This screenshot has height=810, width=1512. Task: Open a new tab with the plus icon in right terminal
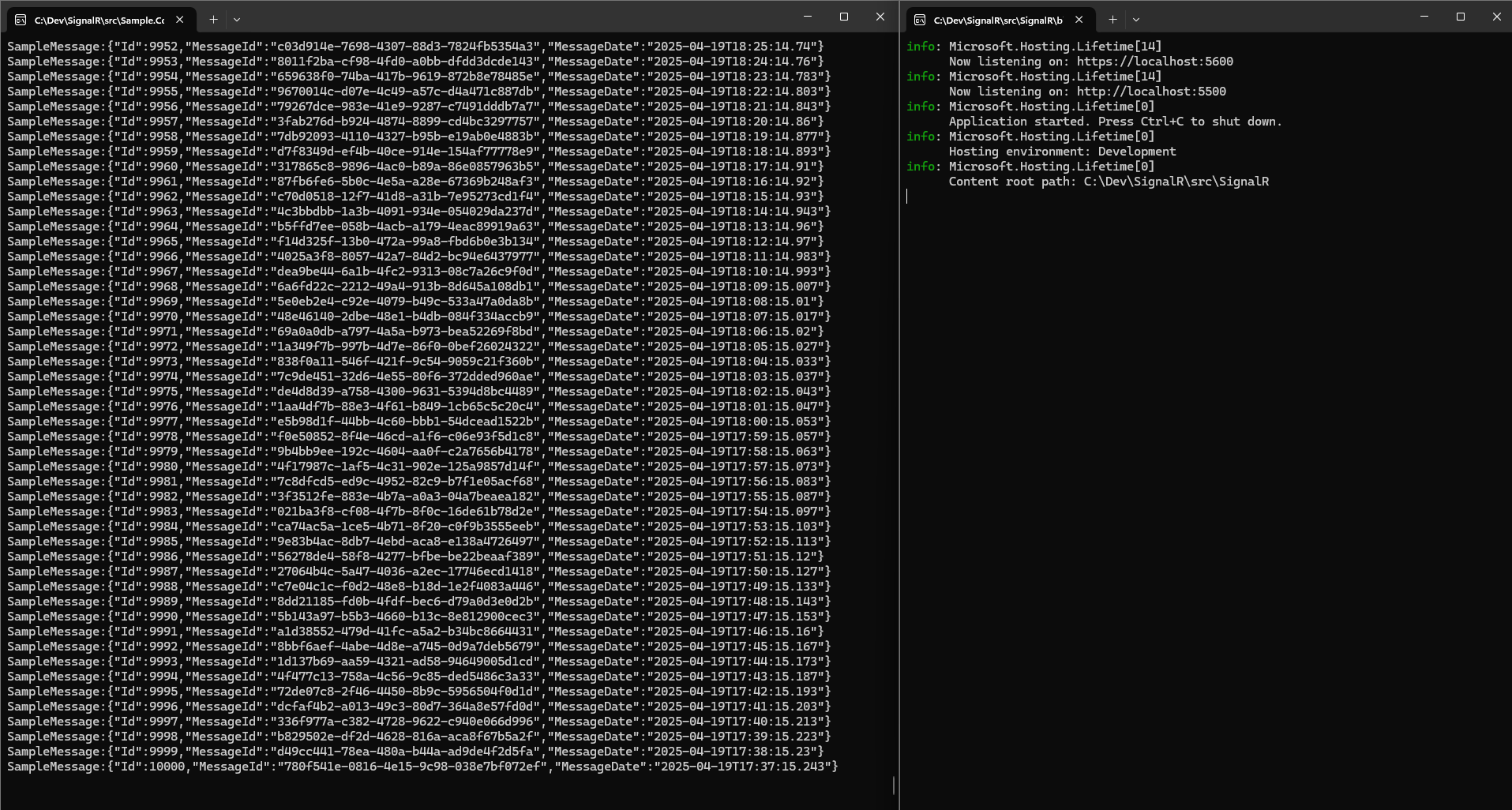(1112, 19)
